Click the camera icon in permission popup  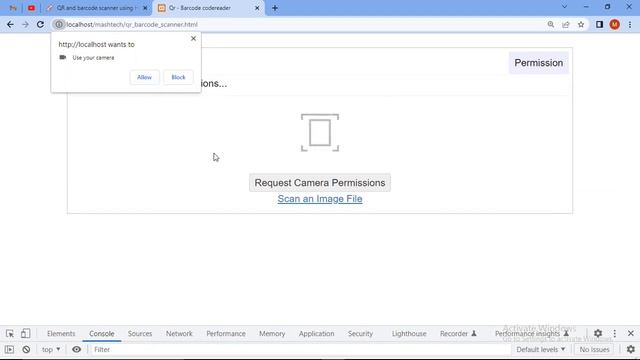62,58
